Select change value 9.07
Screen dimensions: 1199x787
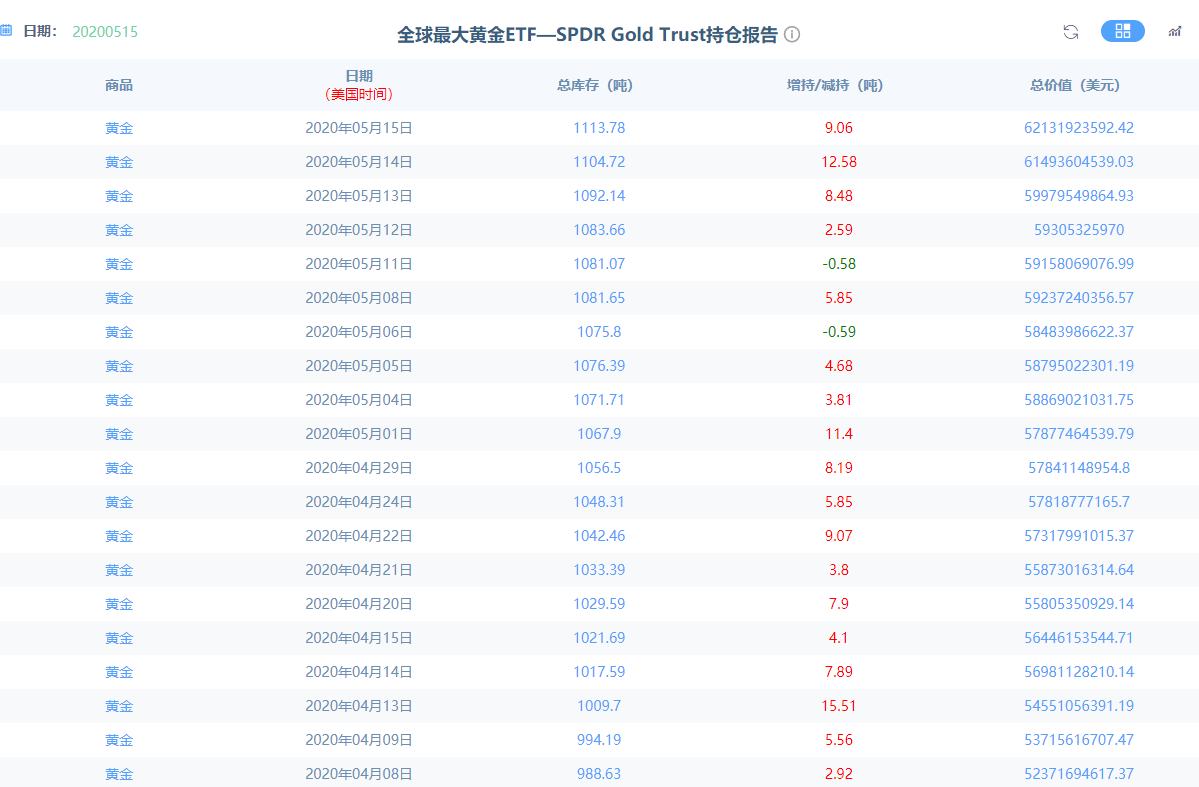pyautogui.click(x=839, y=536)
